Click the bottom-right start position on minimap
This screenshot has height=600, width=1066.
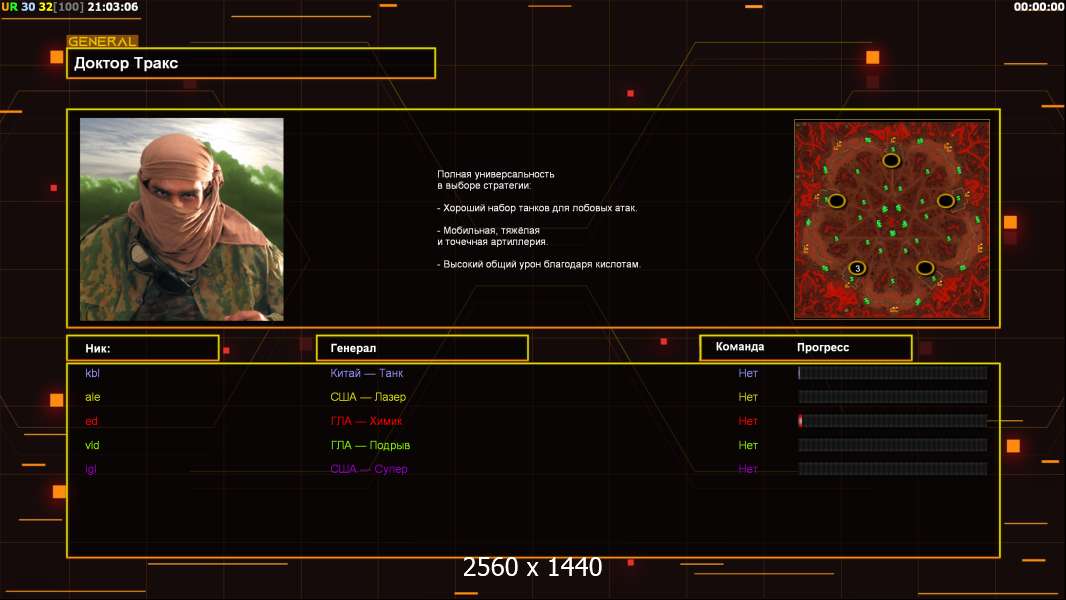coord(925,267)
